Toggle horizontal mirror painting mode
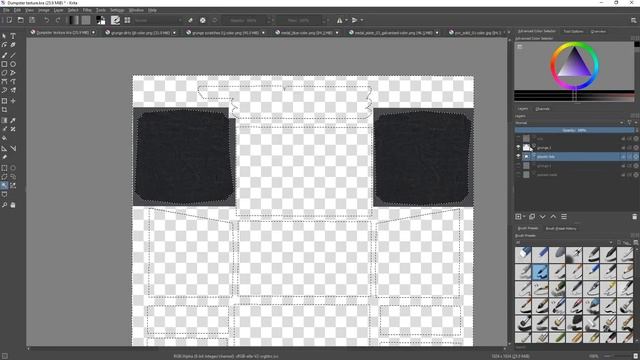The image size is (640, 360). (340, 20)
